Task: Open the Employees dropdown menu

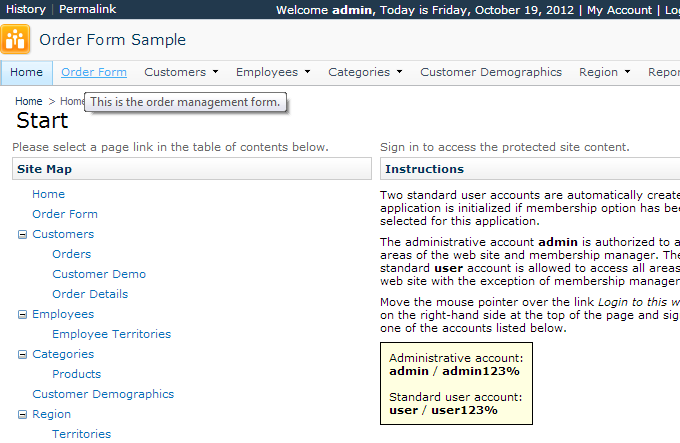Action: 273,72
